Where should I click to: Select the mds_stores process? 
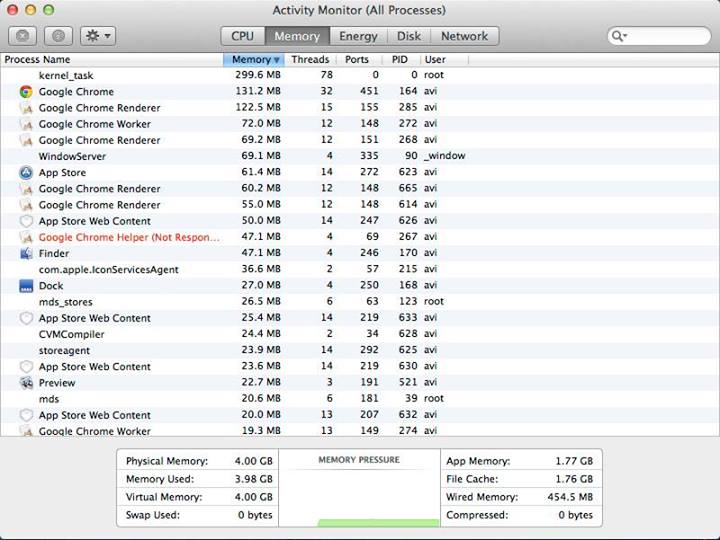coord(360,302)
